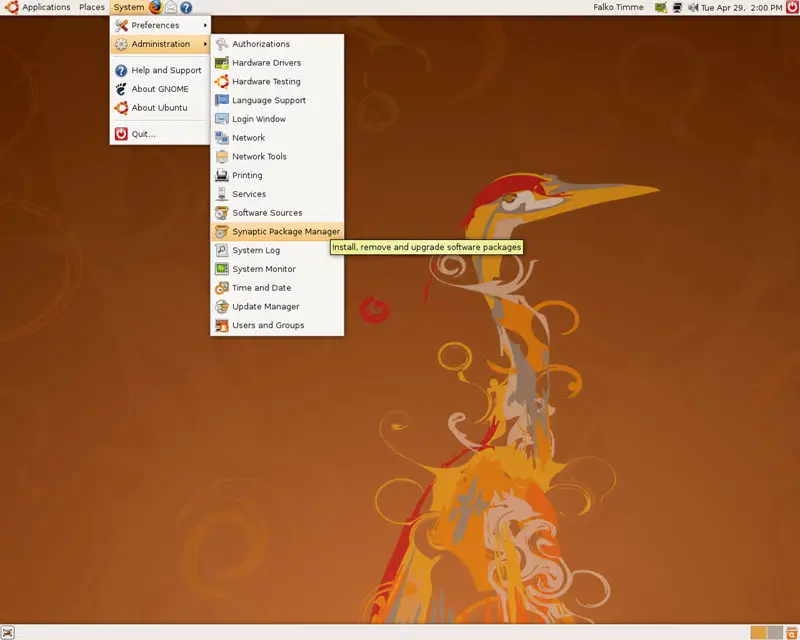This screenshot has height=640, width=800.
Task: Launch Firefox from the top panel
Action: pyautogui.click(x=156, y=7)
